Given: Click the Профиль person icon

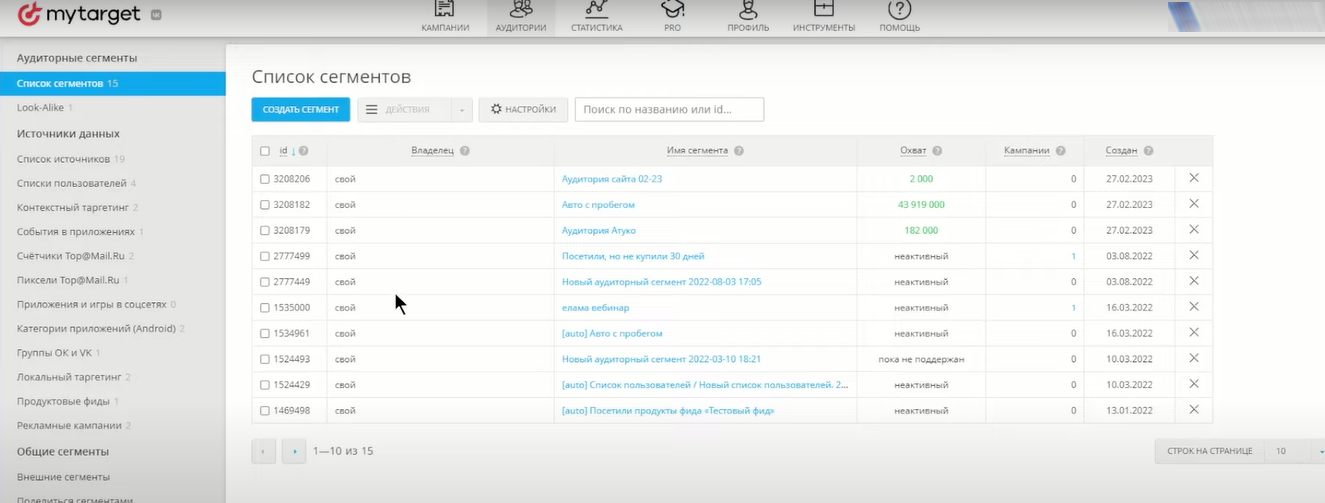Looking at the screenshot, I should tap(747, 9).
